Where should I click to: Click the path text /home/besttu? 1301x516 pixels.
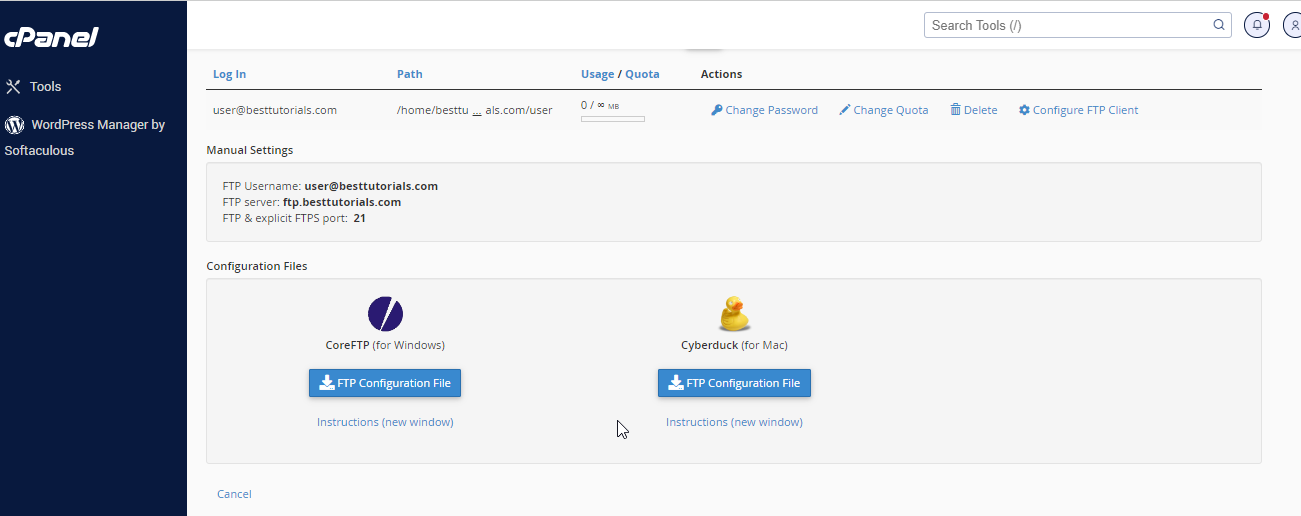432,110
